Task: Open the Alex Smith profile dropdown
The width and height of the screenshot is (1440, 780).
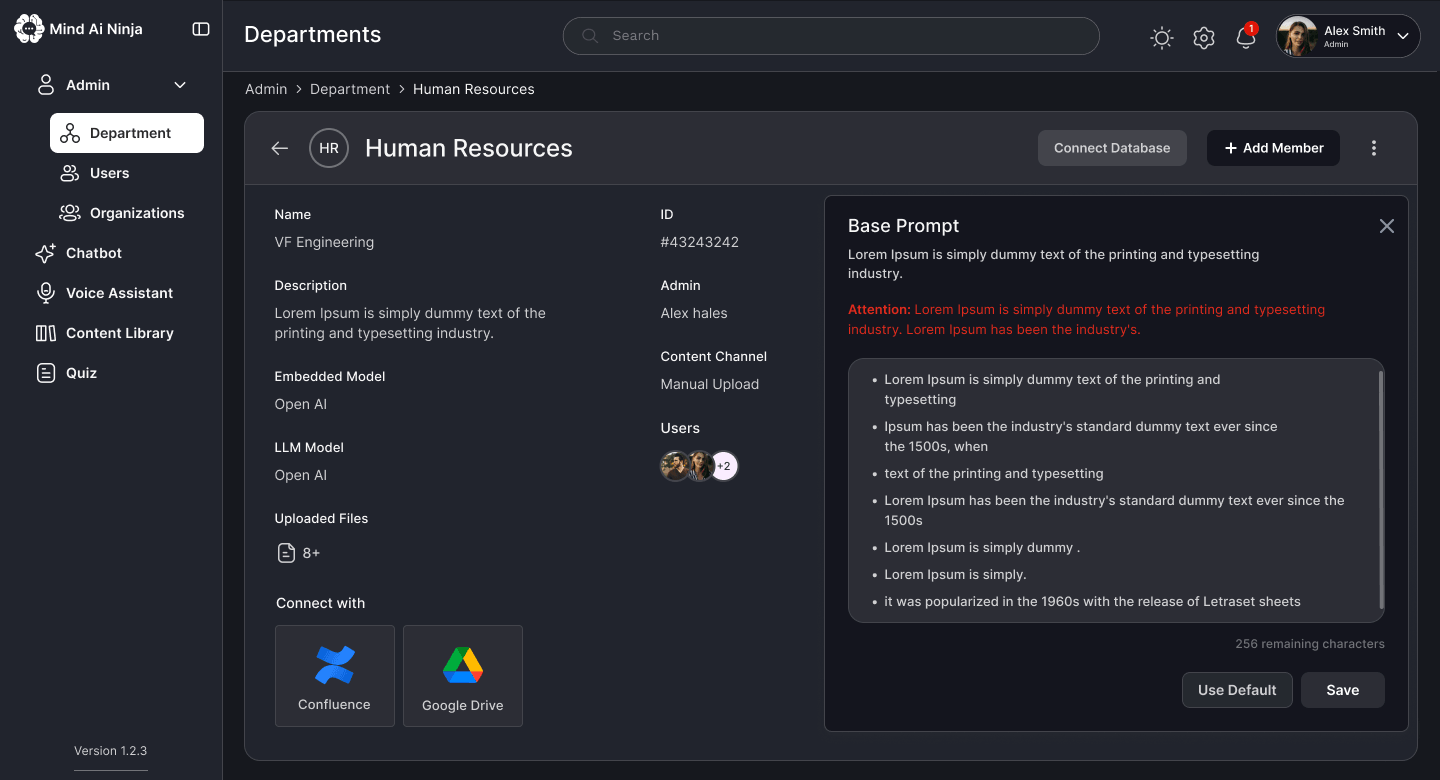Action: pos(1348,36)
